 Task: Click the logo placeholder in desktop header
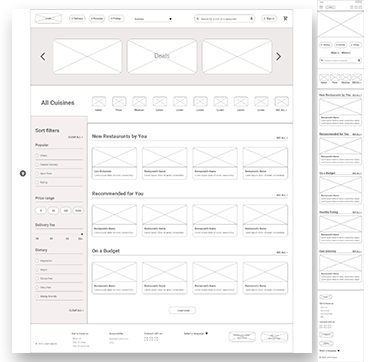coord(48,18)
